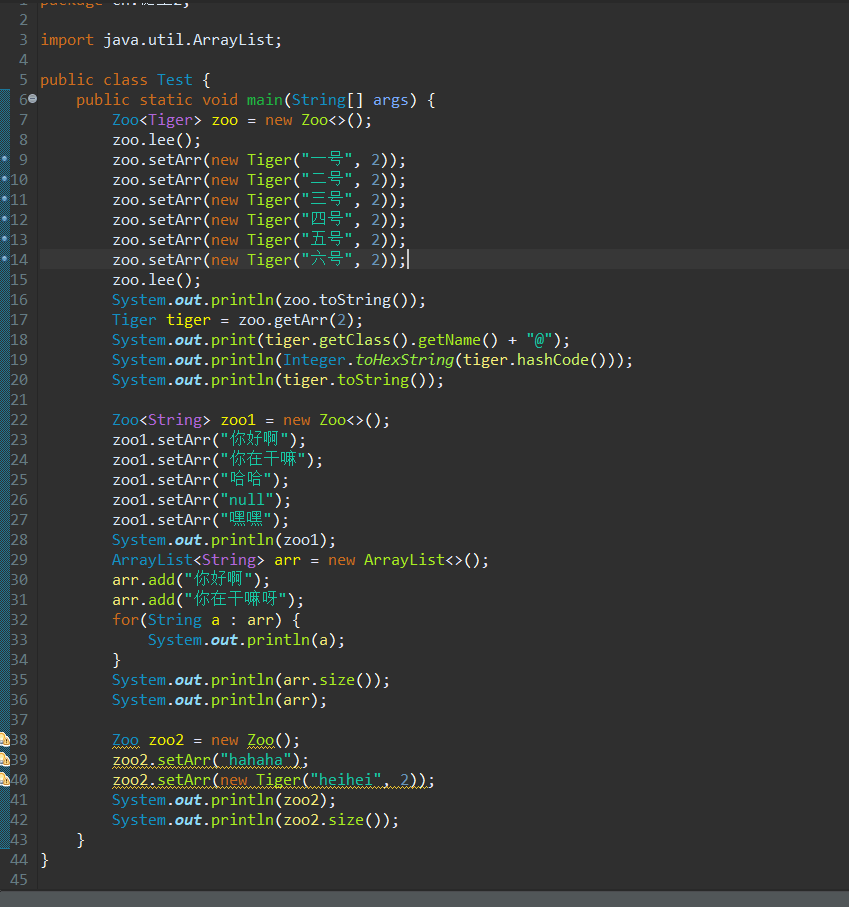Click the zoo1.setArr("你在干嘛") line
849x907 pixels.
[217, 460]
